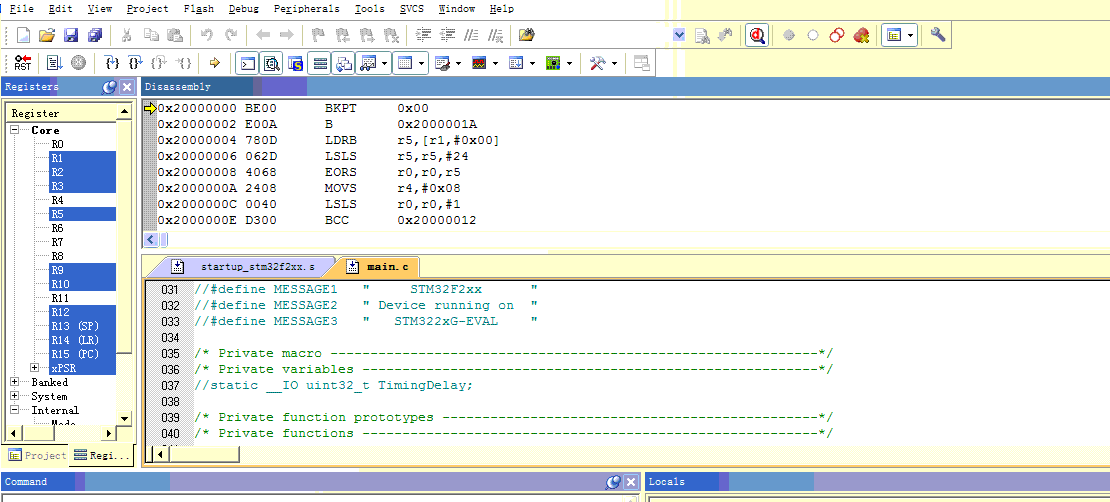Screen dimensions: 1110x502
Task: Toggle the Disassembly Window button
Action: click(272, 63)
